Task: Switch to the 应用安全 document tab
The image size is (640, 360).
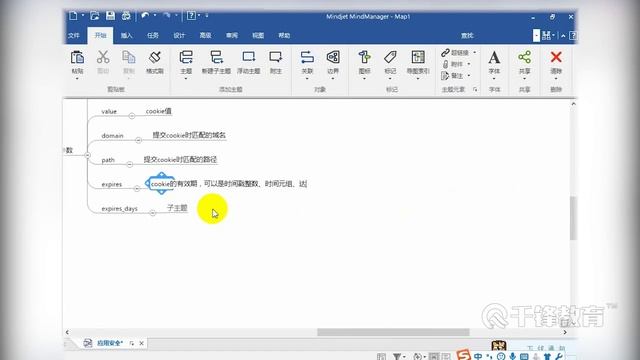Action: coord(109,343)
